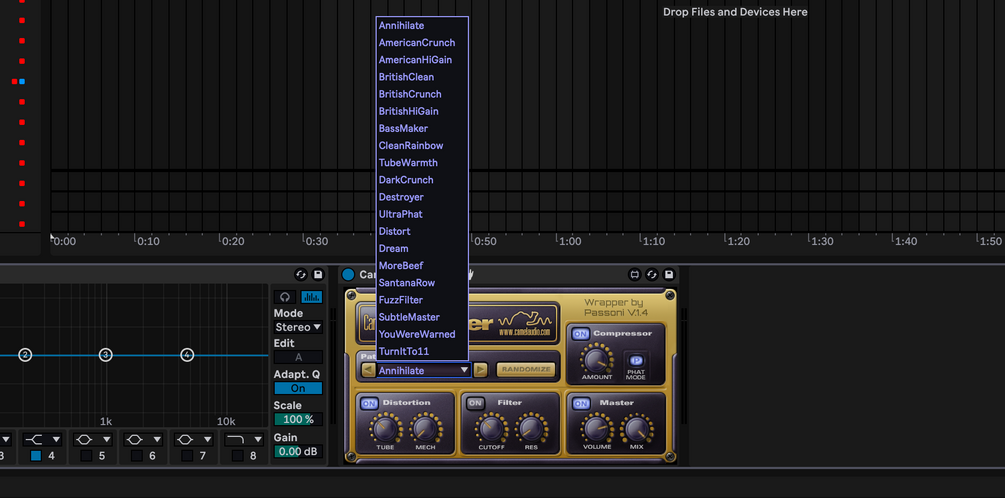Click the 1:00 timeline ruler marker
The width and height of the screenshot is (1005, 498).
click(570, 242)
